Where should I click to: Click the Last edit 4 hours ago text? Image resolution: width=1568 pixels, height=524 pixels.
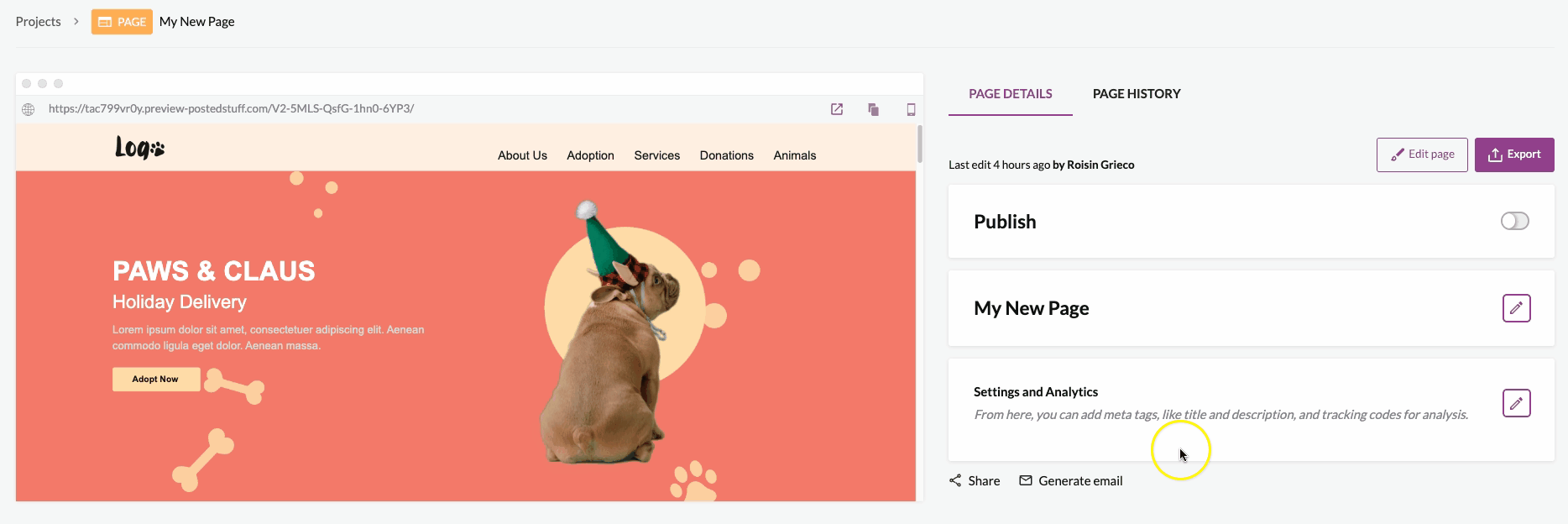pos(999,165)
